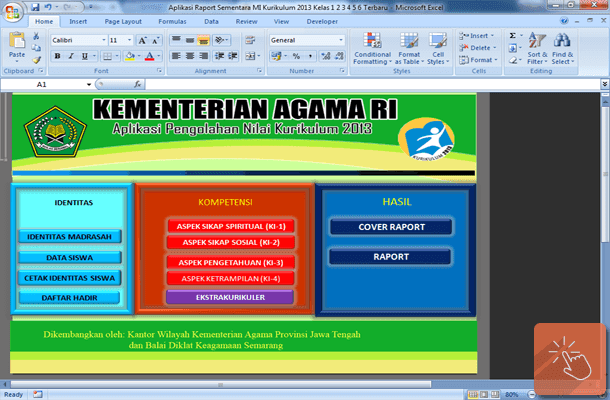The image size is (610, 400).
Task: Click the horizontal scrollbar thumb
Action: click(x=221, y=384)
